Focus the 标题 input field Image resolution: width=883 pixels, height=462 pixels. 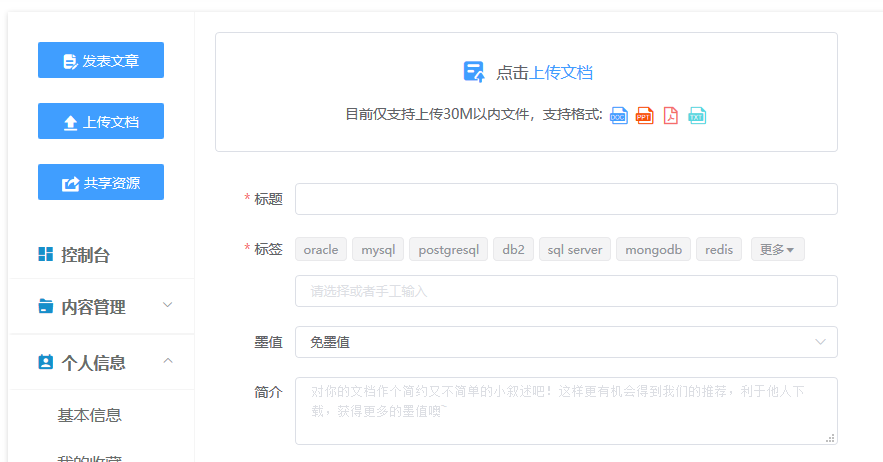566,199
